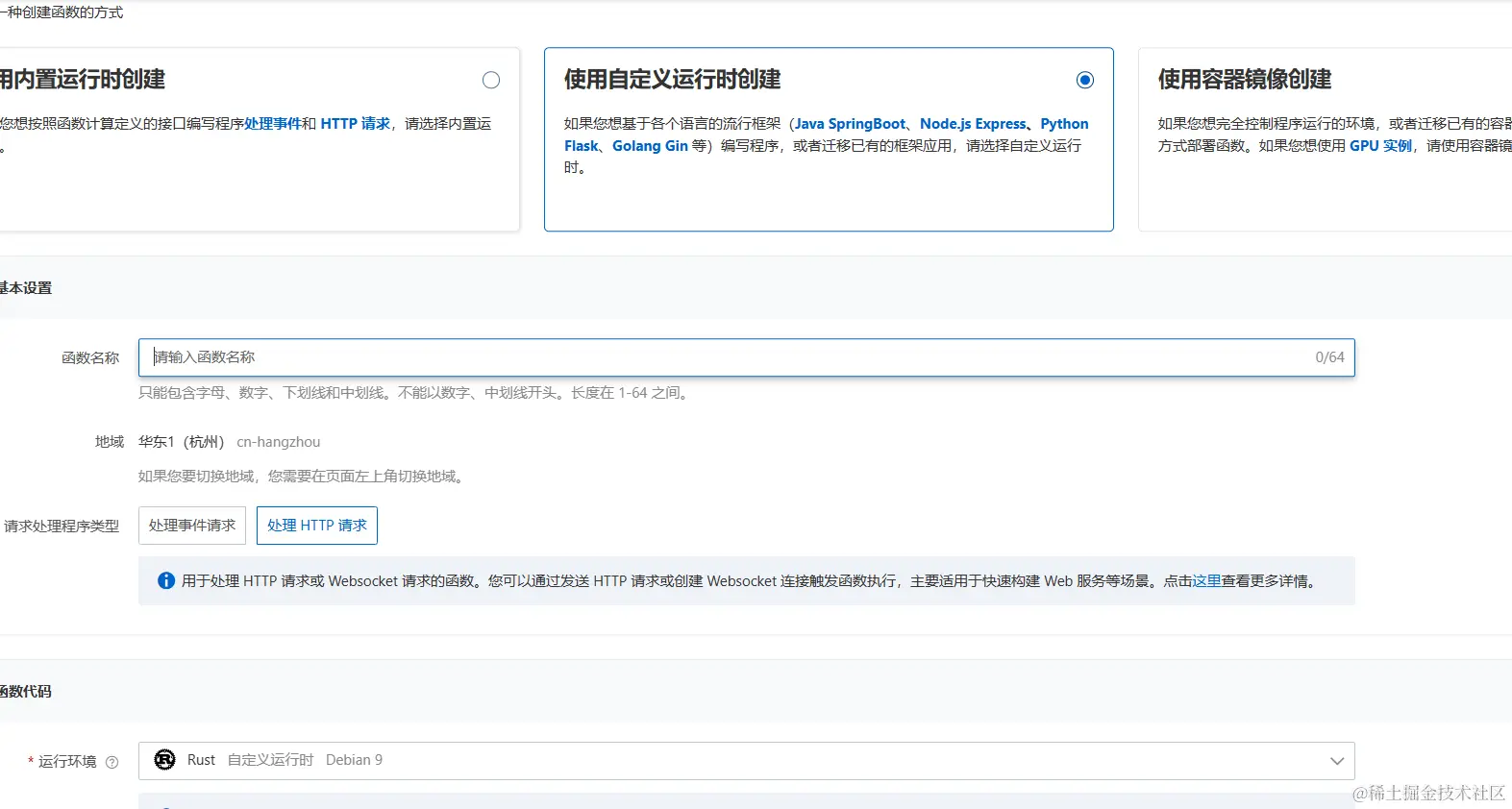Screen dimensions: 1512x809
Task: Open the Node.js Express link
Action: pos(973,124)
